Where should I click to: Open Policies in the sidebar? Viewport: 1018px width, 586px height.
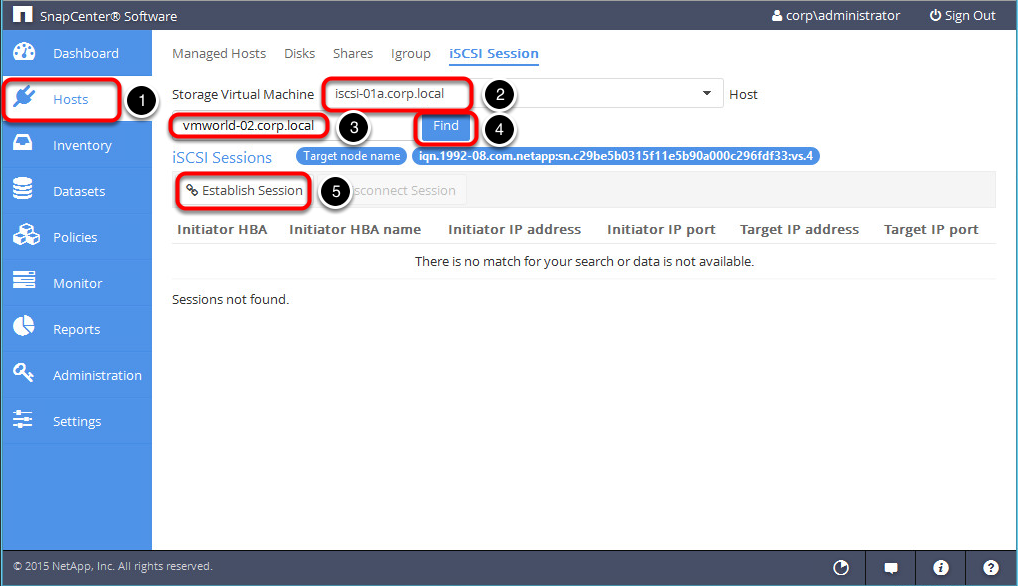pos(77,238)
